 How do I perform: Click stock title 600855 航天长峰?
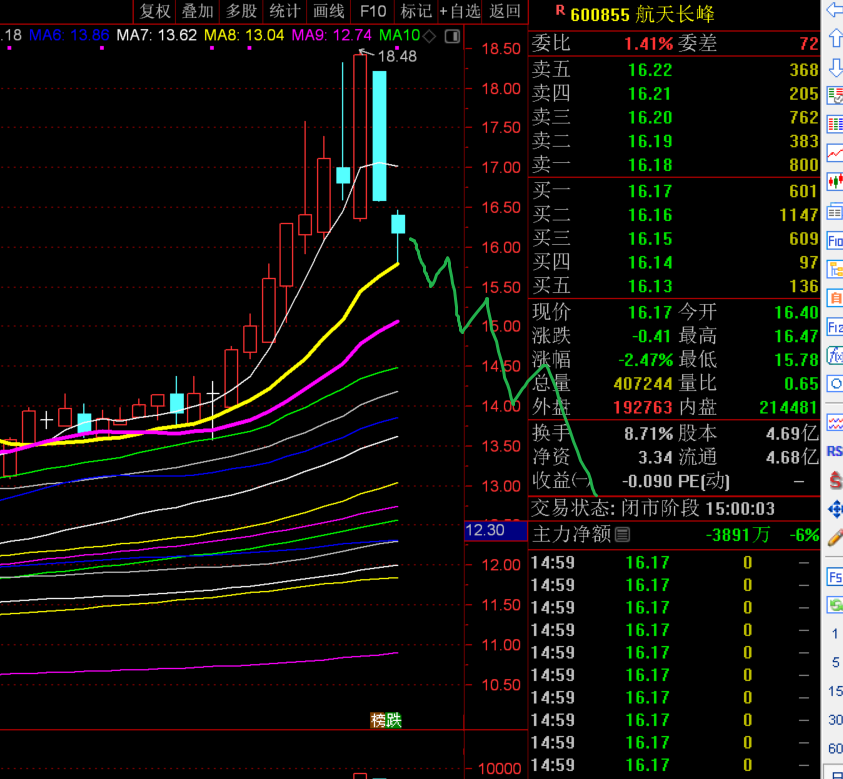[642, 15]
